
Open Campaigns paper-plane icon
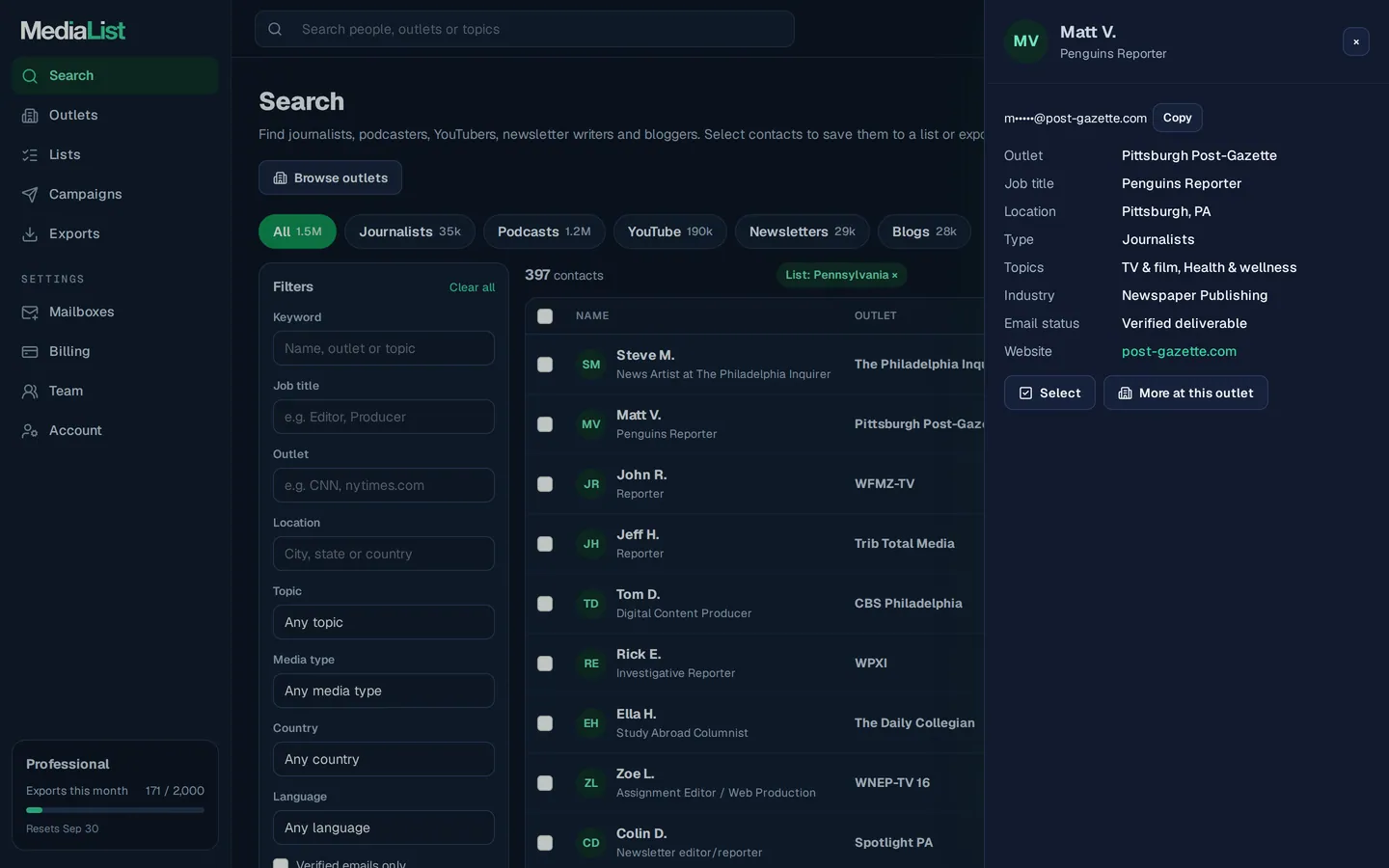click(x=30, y=194)
